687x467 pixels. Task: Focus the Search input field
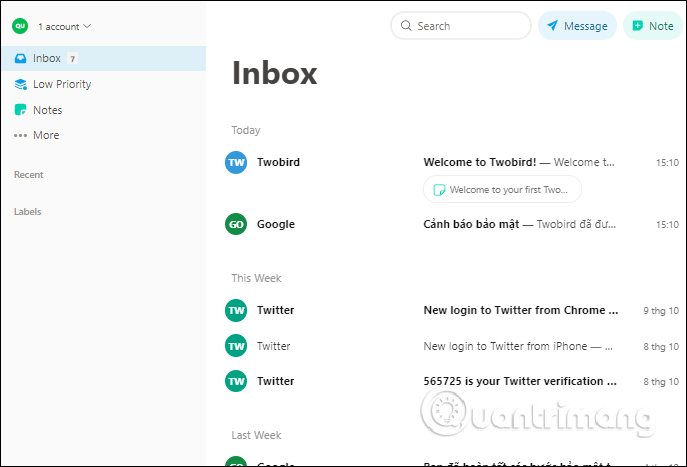click(461, 26)
